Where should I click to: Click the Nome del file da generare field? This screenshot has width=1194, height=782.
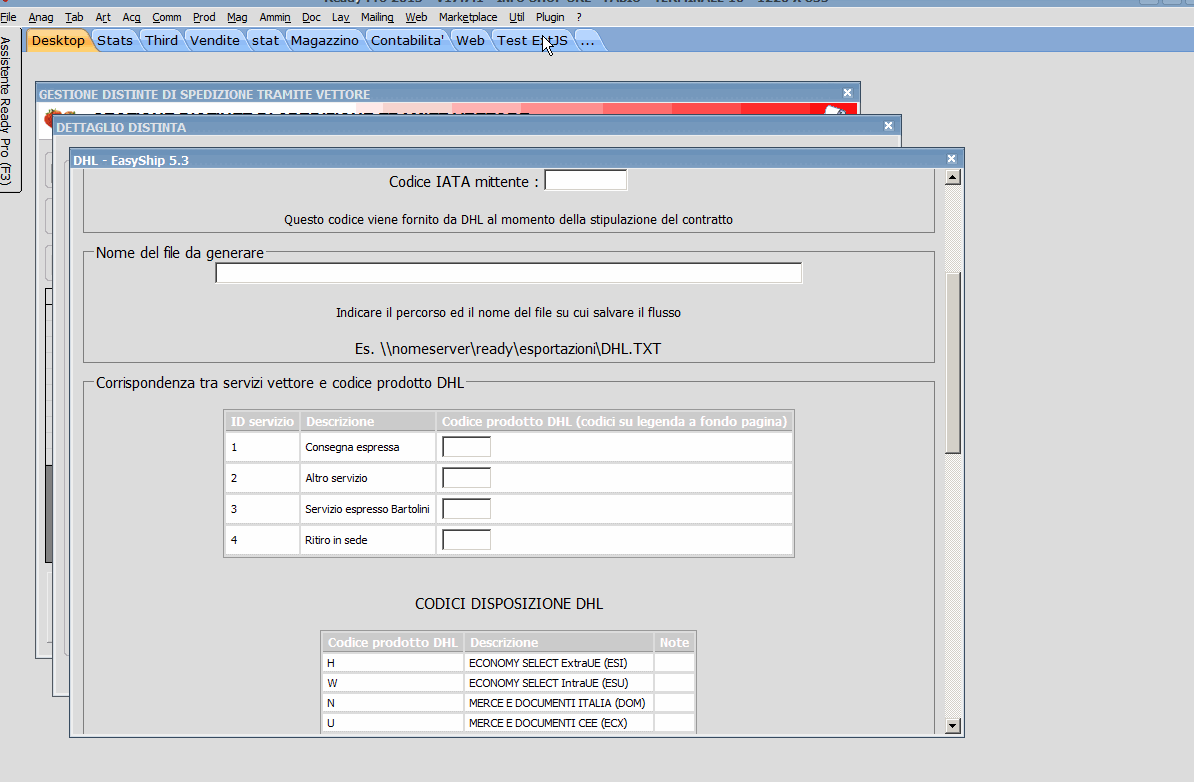(x=509, y=273)
